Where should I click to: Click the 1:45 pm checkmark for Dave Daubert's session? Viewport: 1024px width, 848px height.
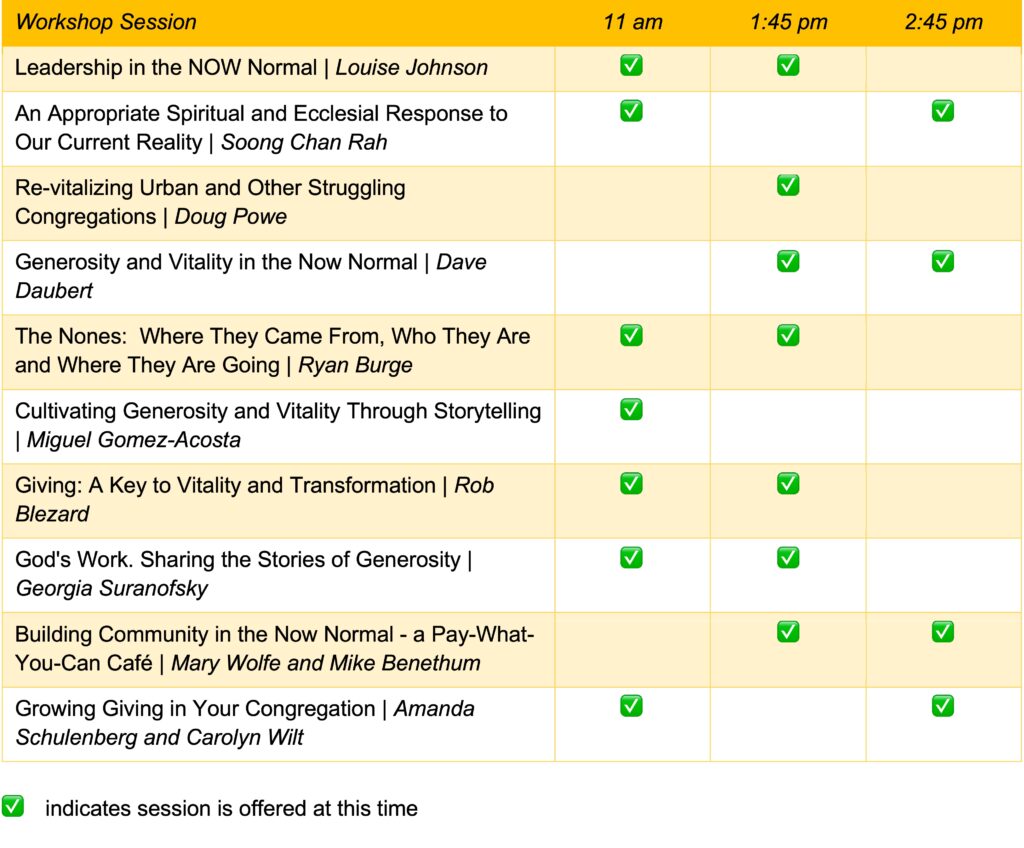pos(788,261)
